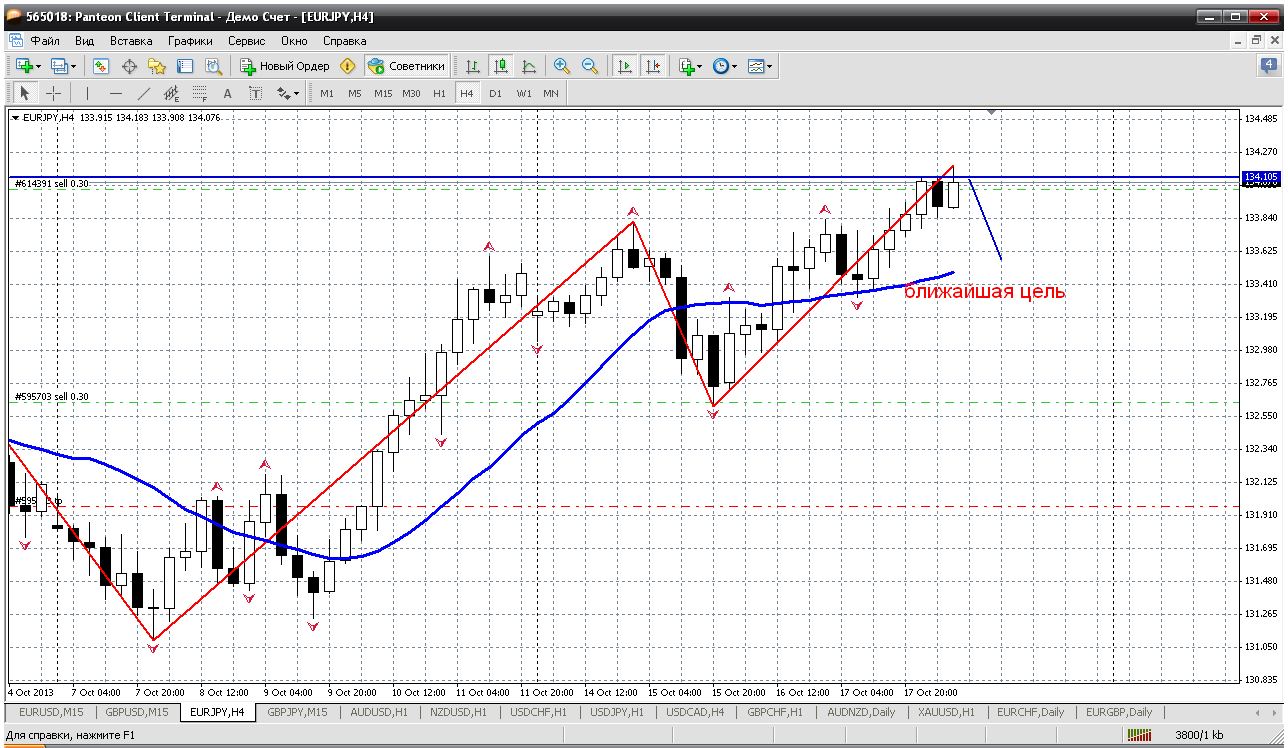
Task: Open the Графики menu
Action: [190, 41]
